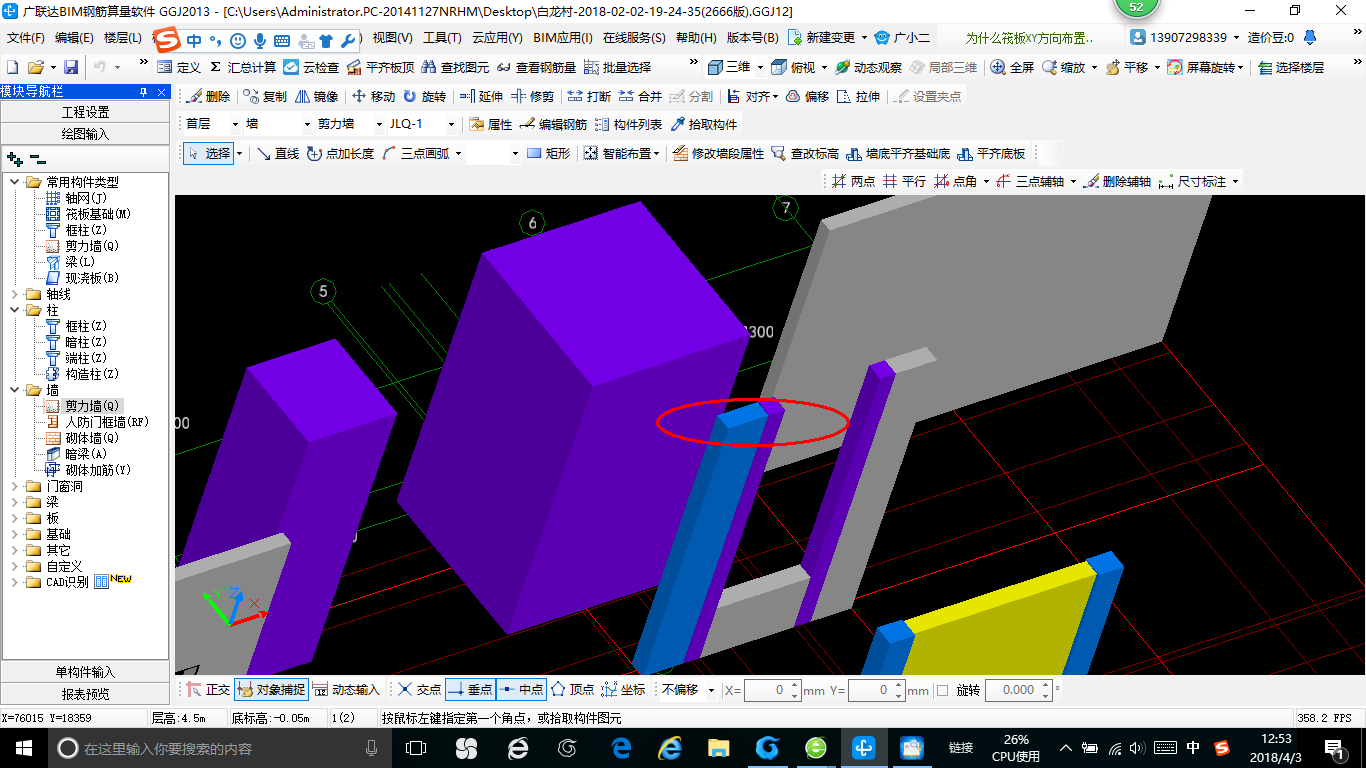Toggle 坐标 coordinate snap
The height and width of the screenshot is (768, 1366).
[624, 689]
